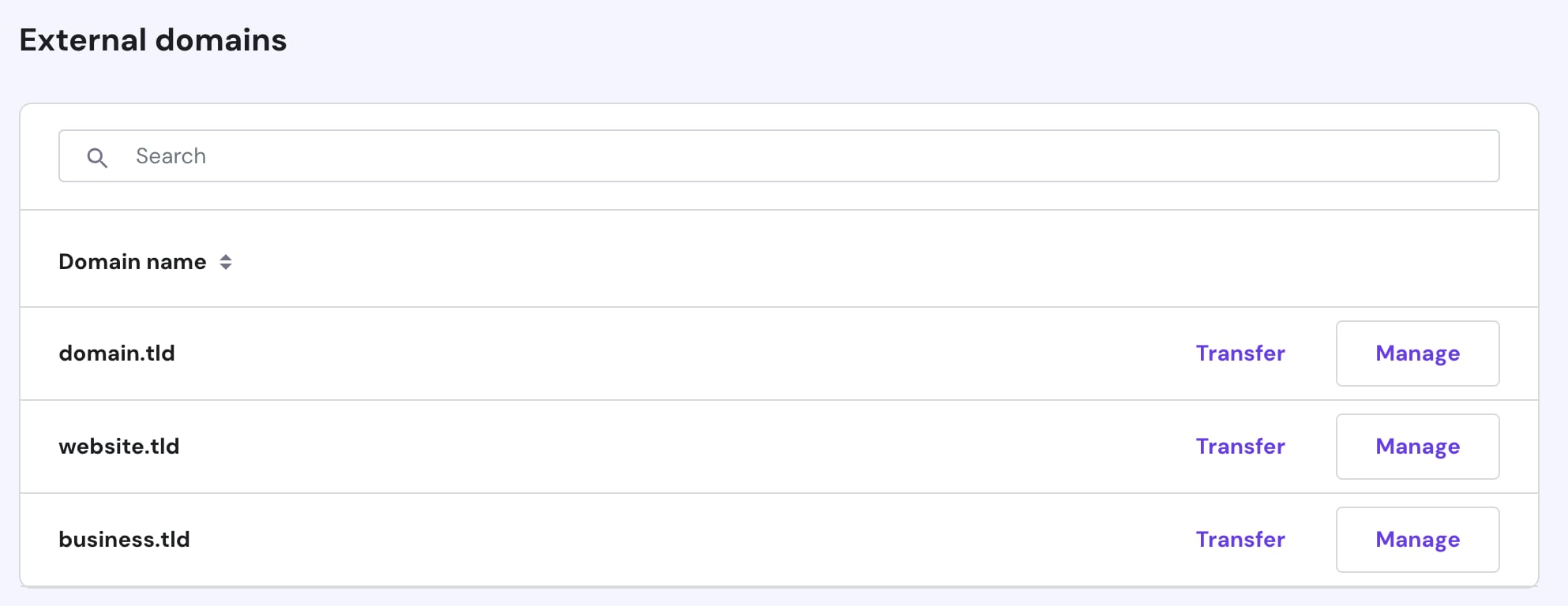This screenshot has height=606, width=1568.
Task: Click the sort arrows beside Domain name
Action: [227, 262]
